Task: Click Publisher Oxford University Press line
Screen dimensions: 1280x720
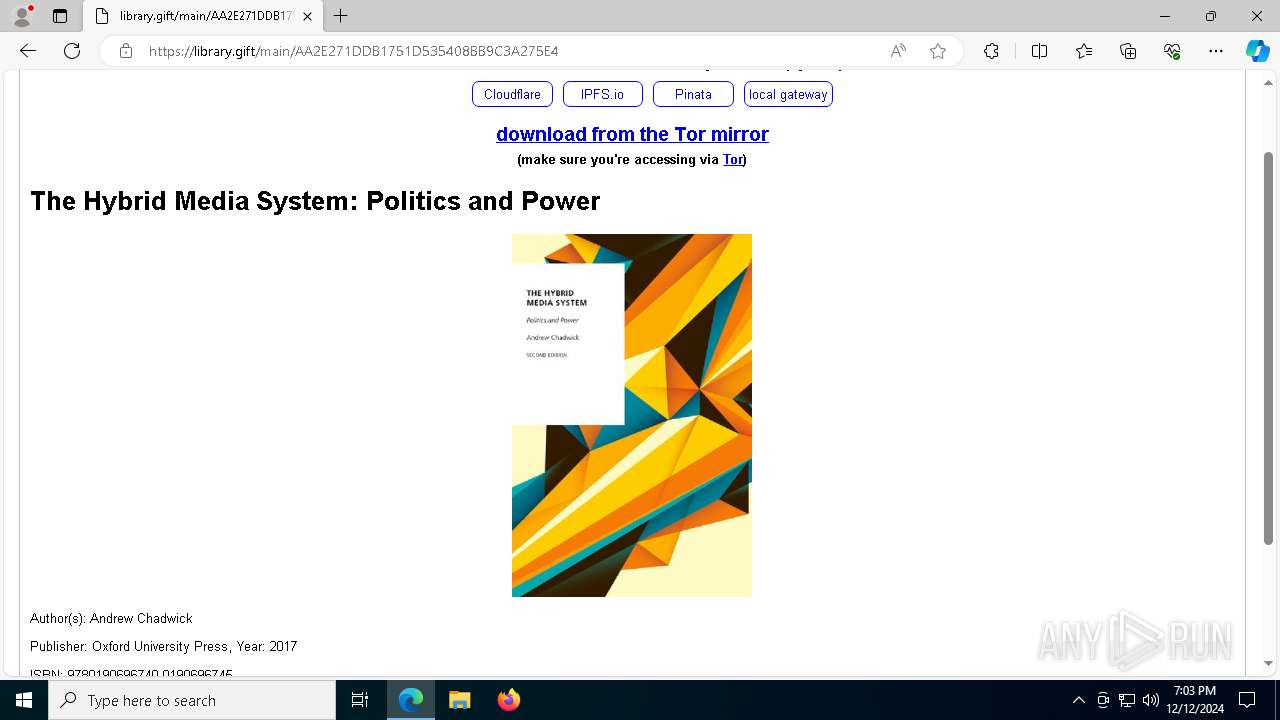Action: (x=163, y=646)
